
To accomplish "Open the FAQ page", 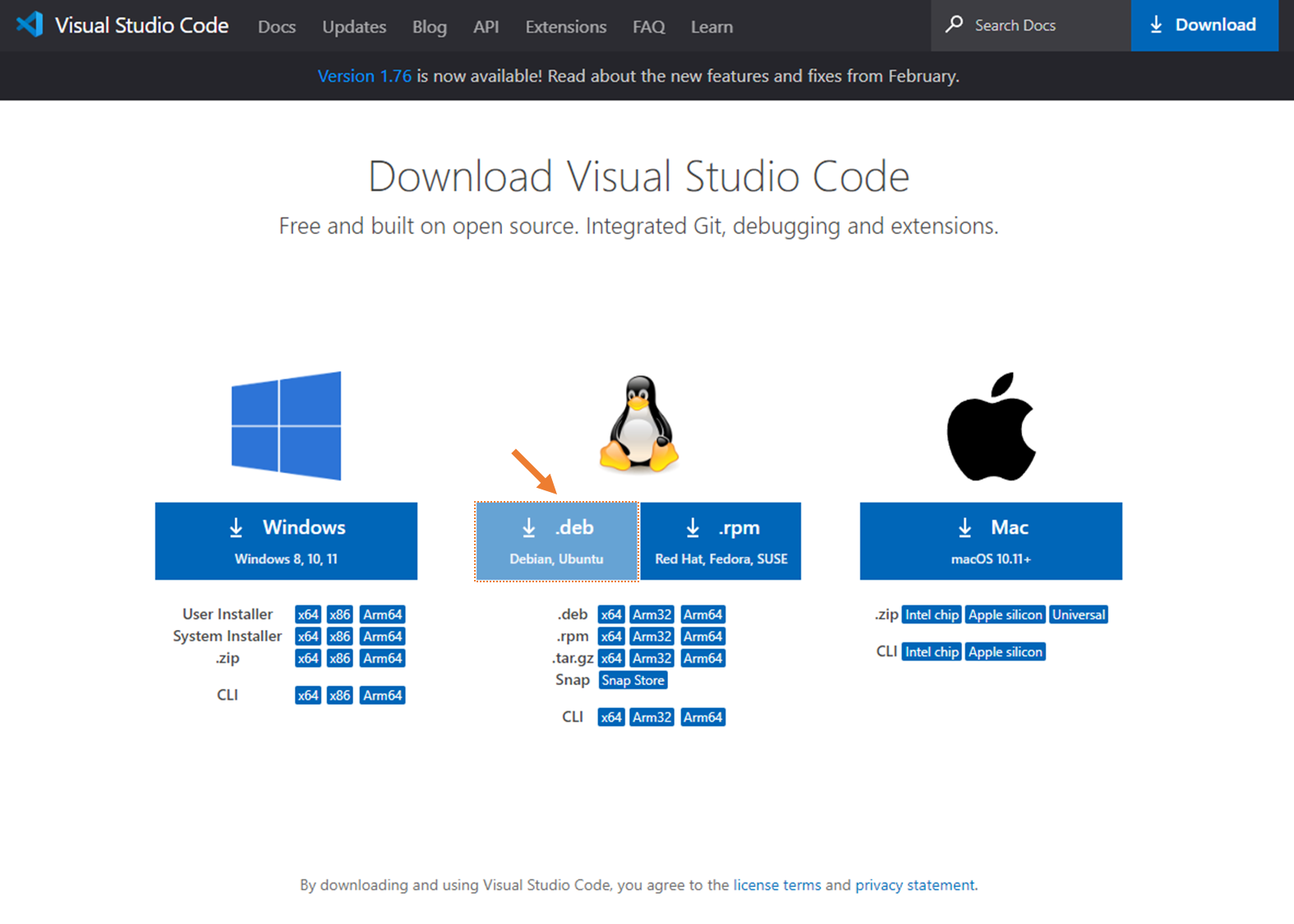I will click(x=648, y=26).
